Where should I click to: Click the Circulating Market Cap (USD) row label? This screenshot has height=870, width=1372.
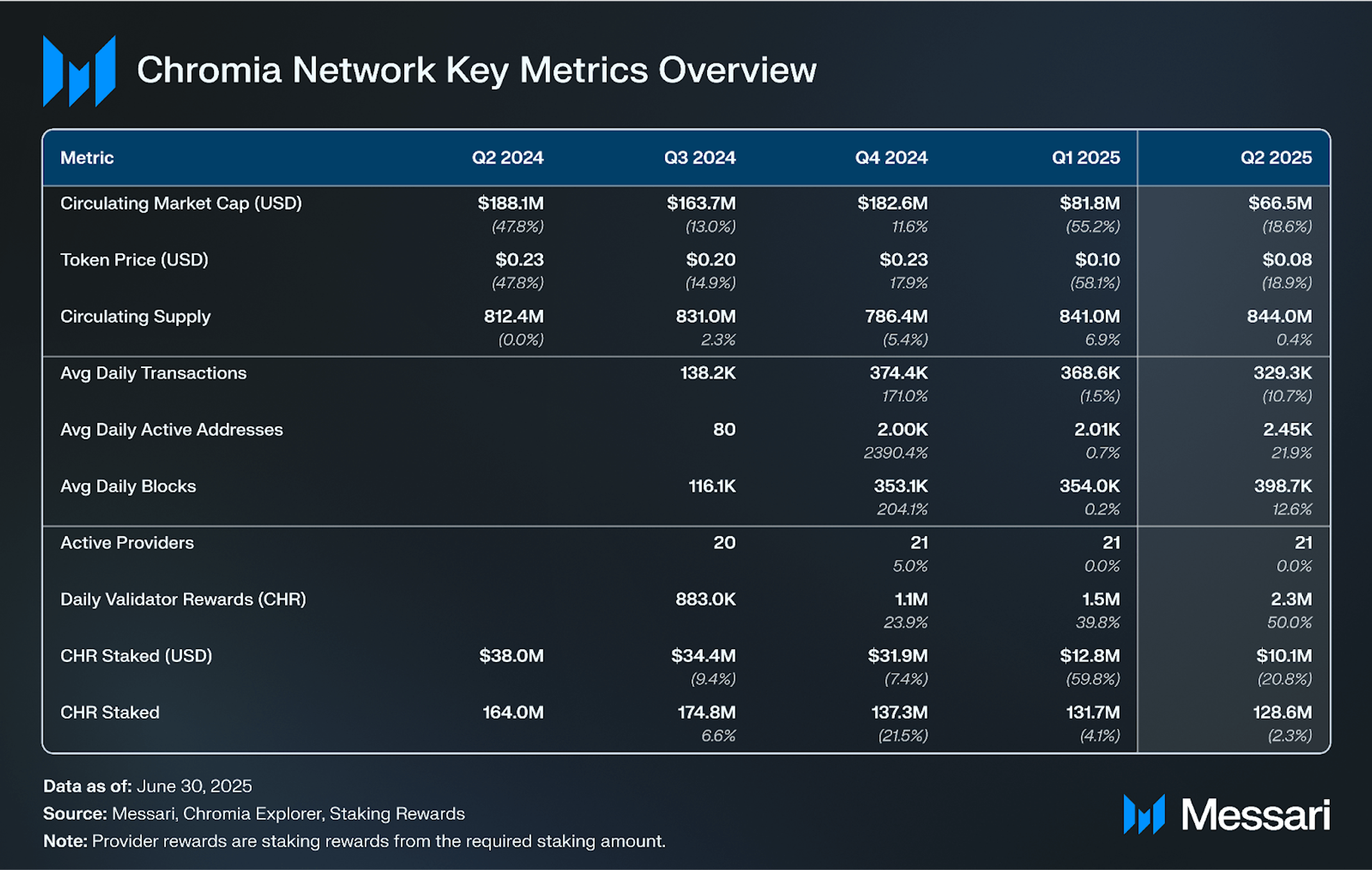(x=181, y=204)
